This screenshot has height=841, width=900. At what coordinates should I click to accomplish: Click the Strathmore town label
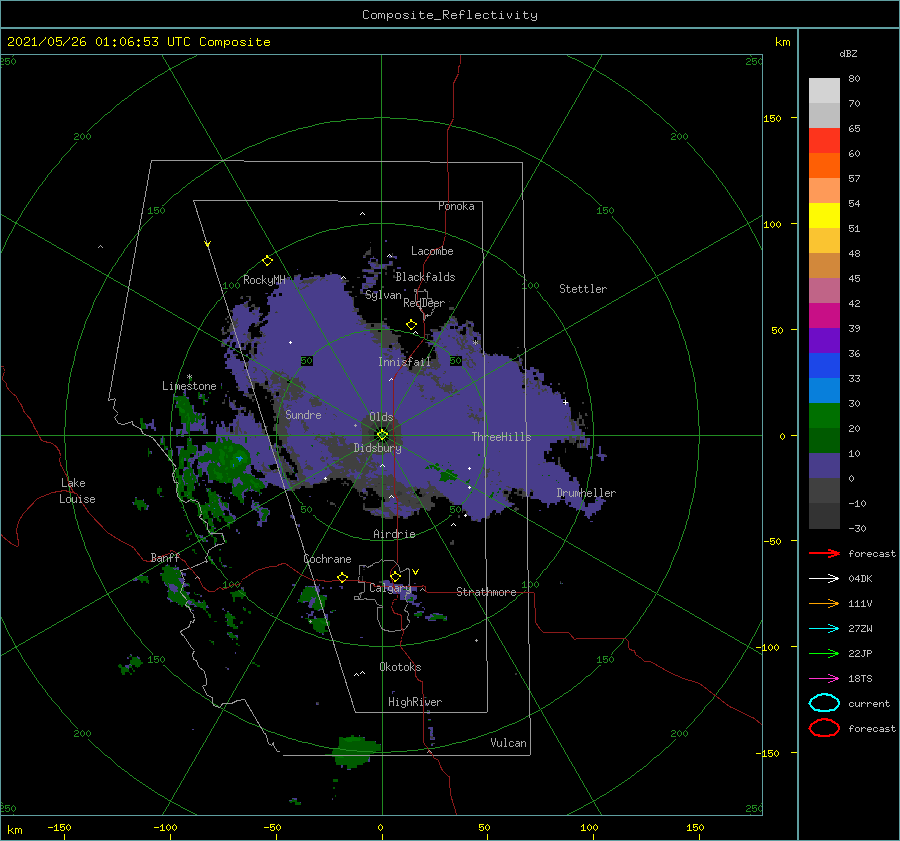(486, 592)
